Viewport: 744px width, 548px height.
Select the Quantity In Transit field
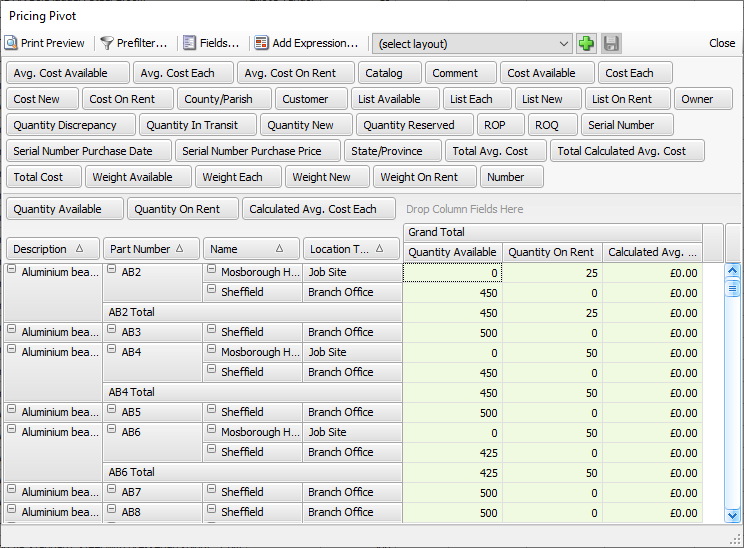(x=198, y=125)
